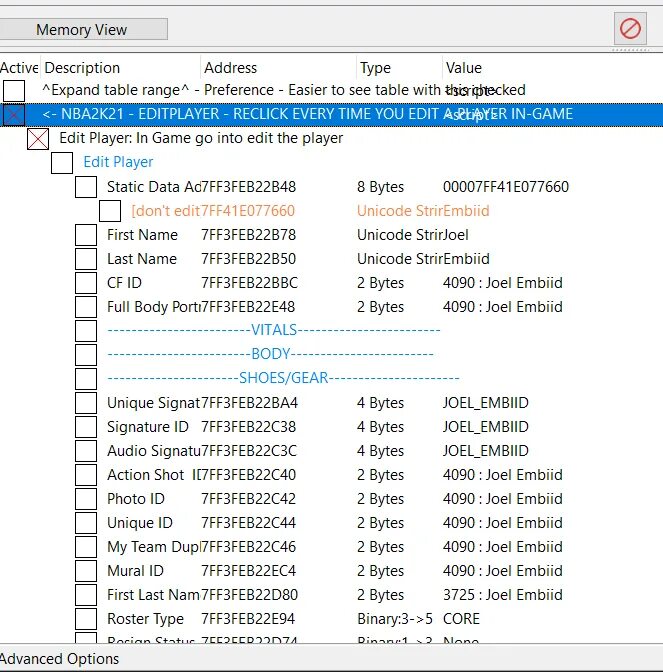Toggle the Photo ID row checkbox
Image resolution: width=663 pixels, height=672 pixels.
[86, 499]
